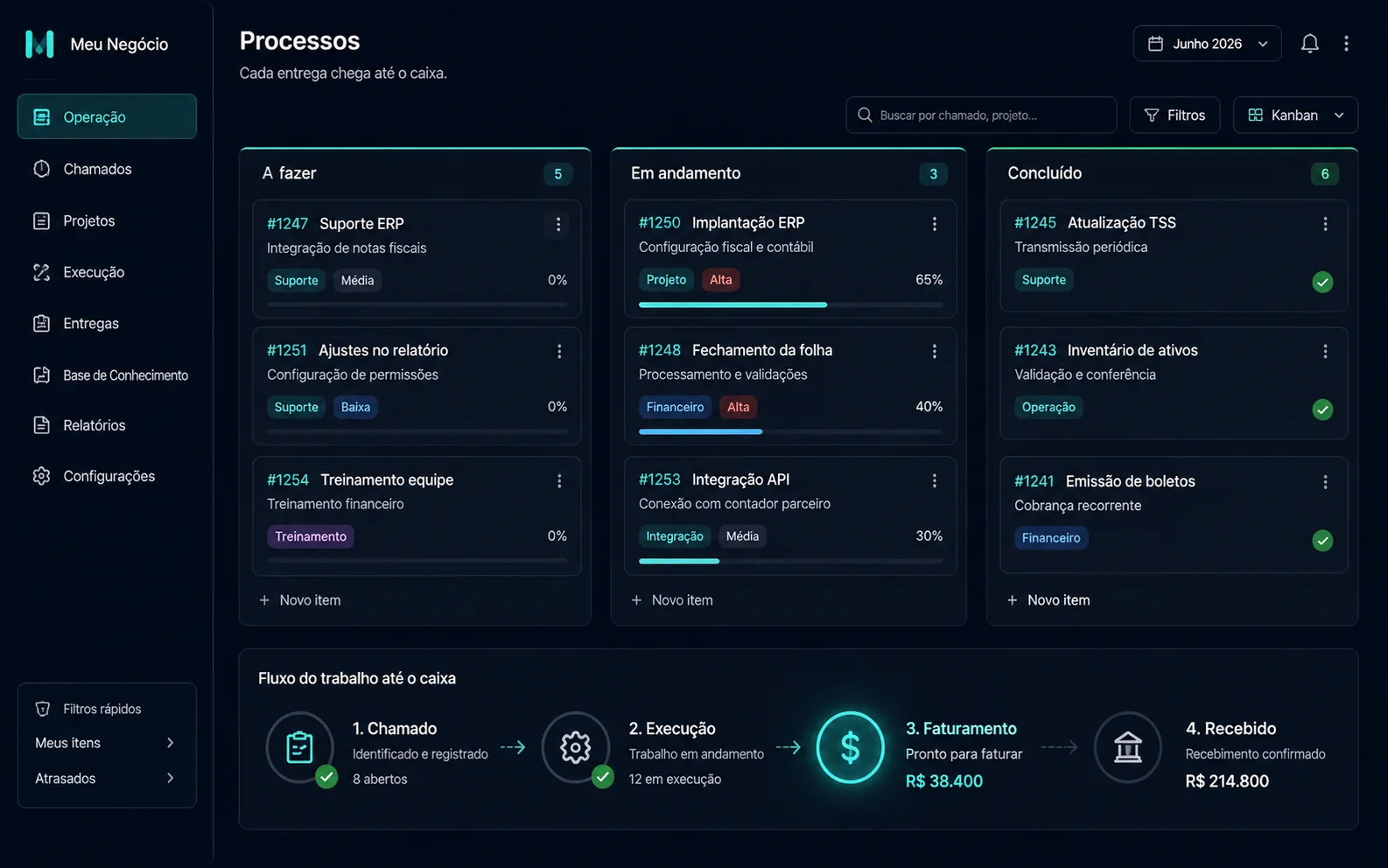Image resolution: width=1388 pixels, height=868 pixels.
Task: Open the notifications bell
Action: (1309, 44)
